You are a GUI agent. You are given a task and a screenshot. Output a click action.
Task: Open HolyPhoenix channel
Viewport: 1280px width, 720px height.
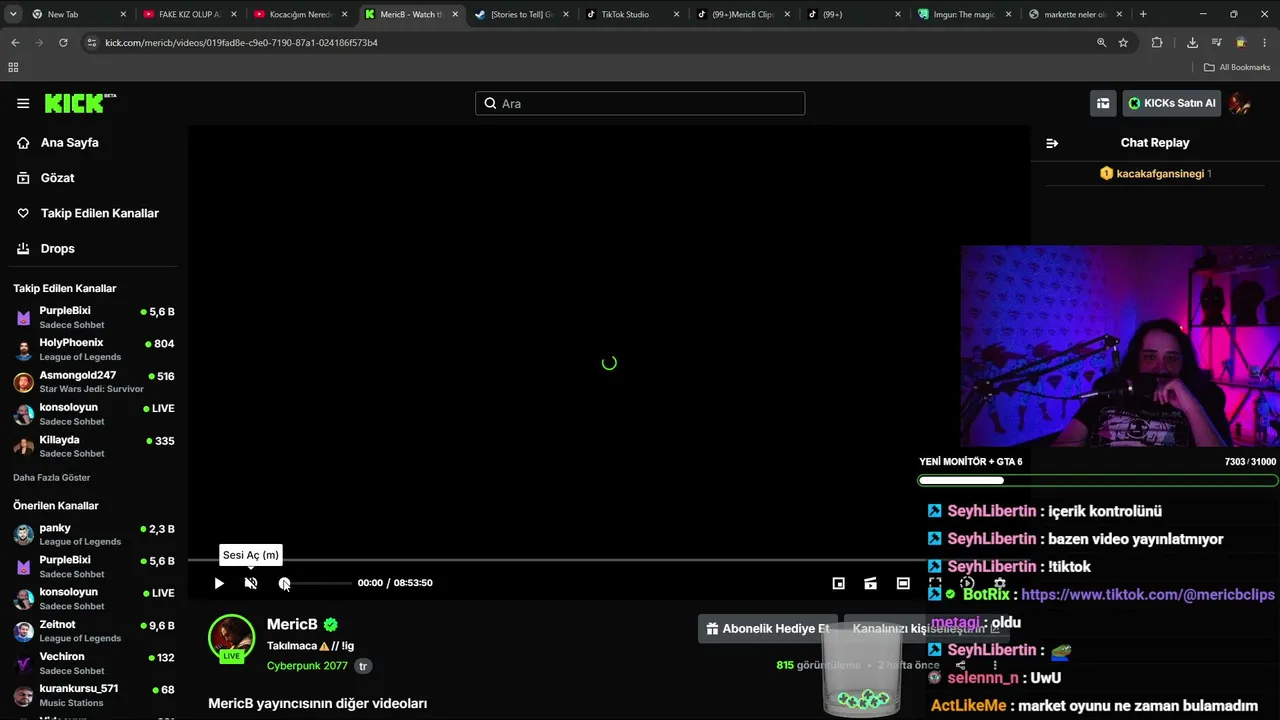point(94,350)
